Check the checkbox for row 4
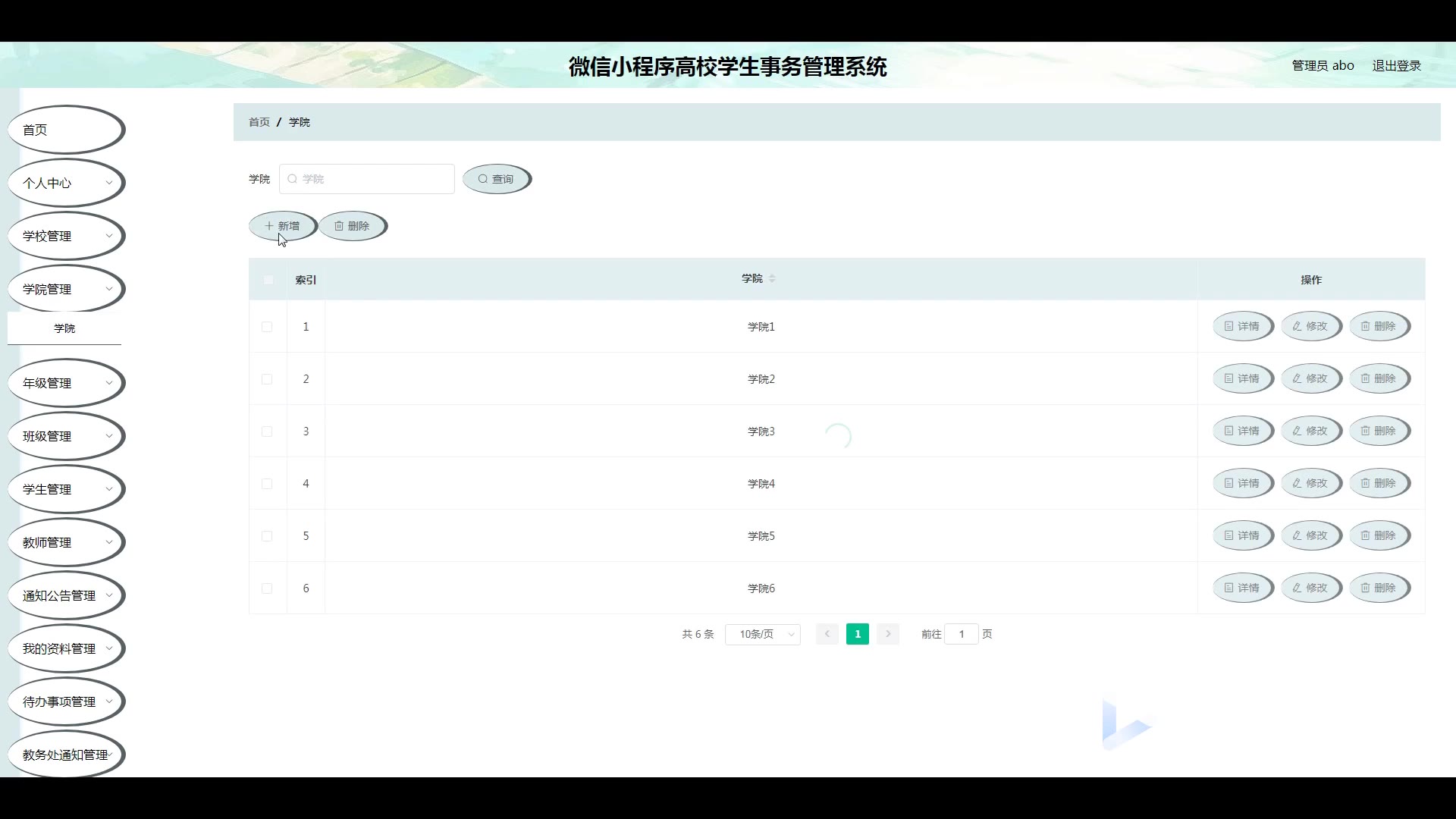The width and height of the screenshot is (1456, 819). tap(267, 484)
